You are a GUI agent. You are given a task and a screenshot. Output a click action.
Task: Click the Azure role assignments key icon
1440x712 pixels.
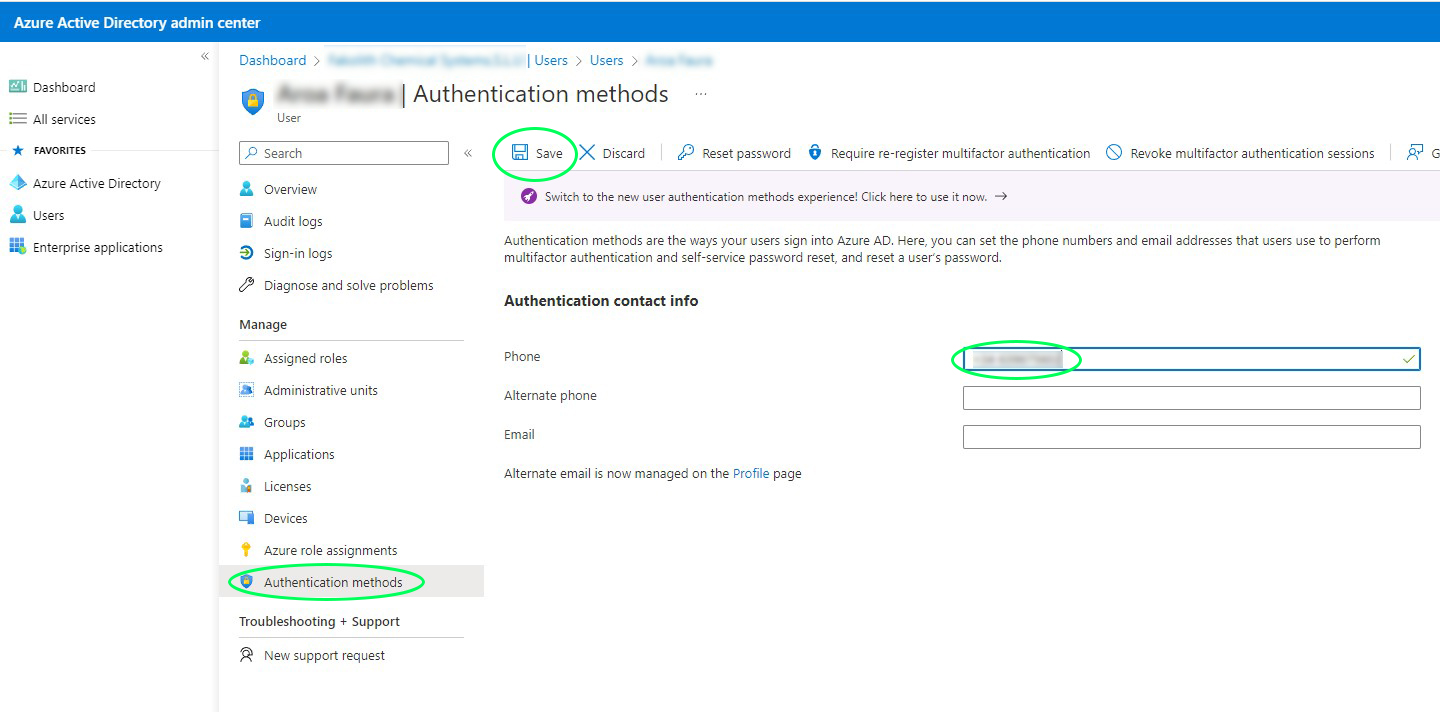click(x=247, y=550)
